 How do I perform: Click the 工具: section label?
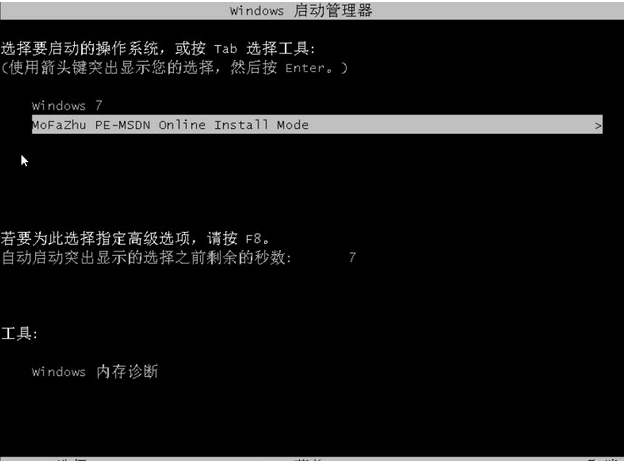[19, 333]
